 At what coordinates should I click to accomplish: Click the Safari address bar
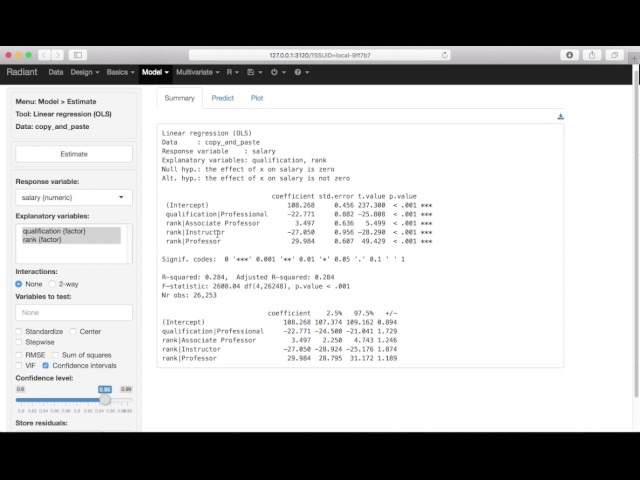(320, 55)
